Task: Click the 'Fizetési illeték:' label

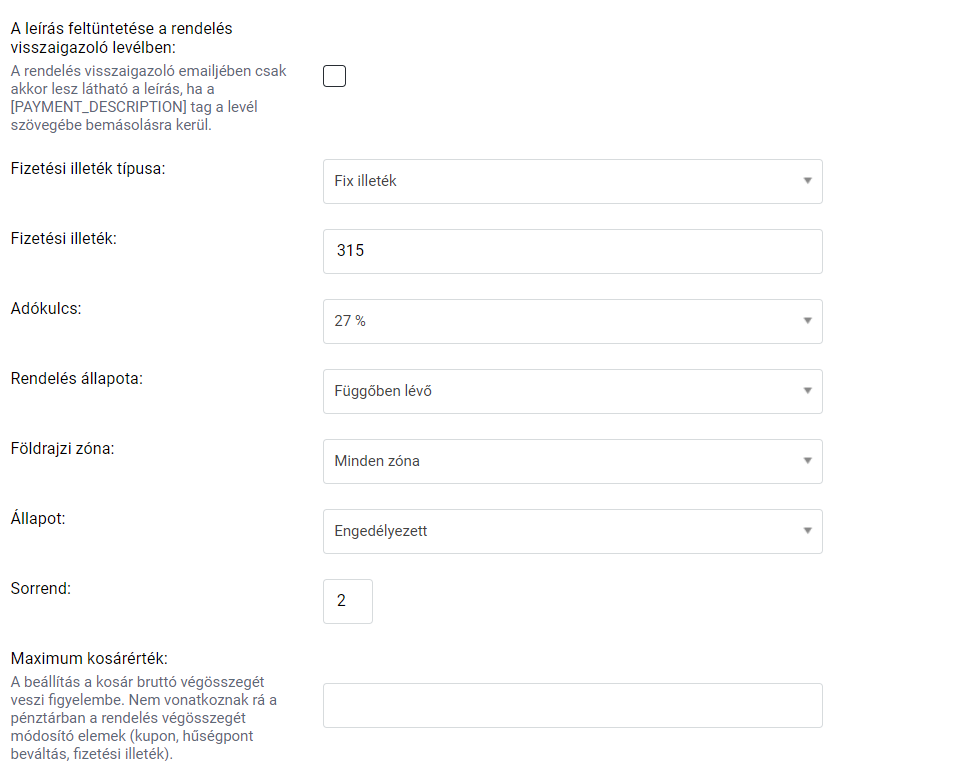Action: click(x=64, y=238)
